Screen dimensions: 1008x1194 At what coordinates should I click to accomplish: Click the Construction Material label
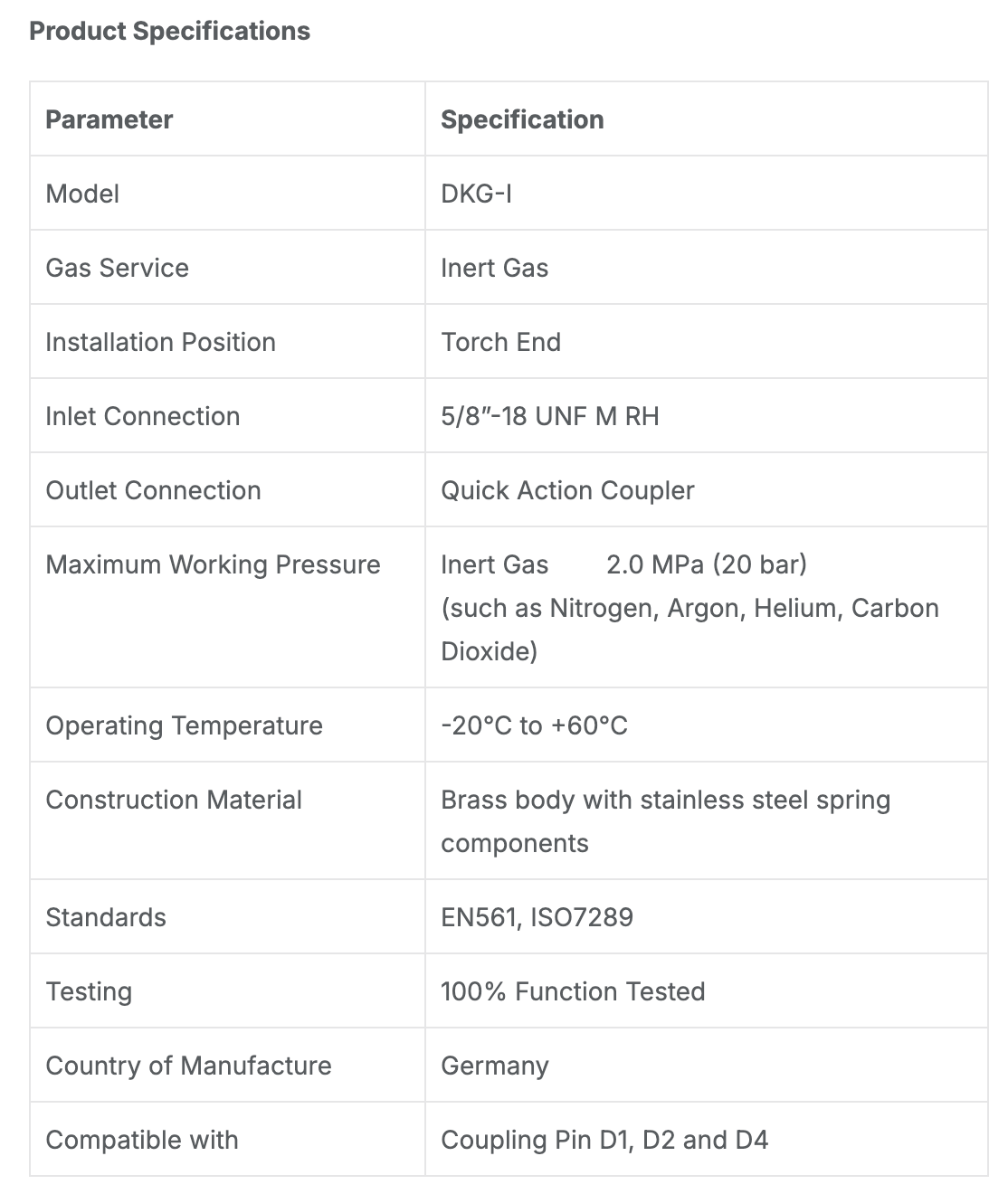click(174, 800)
